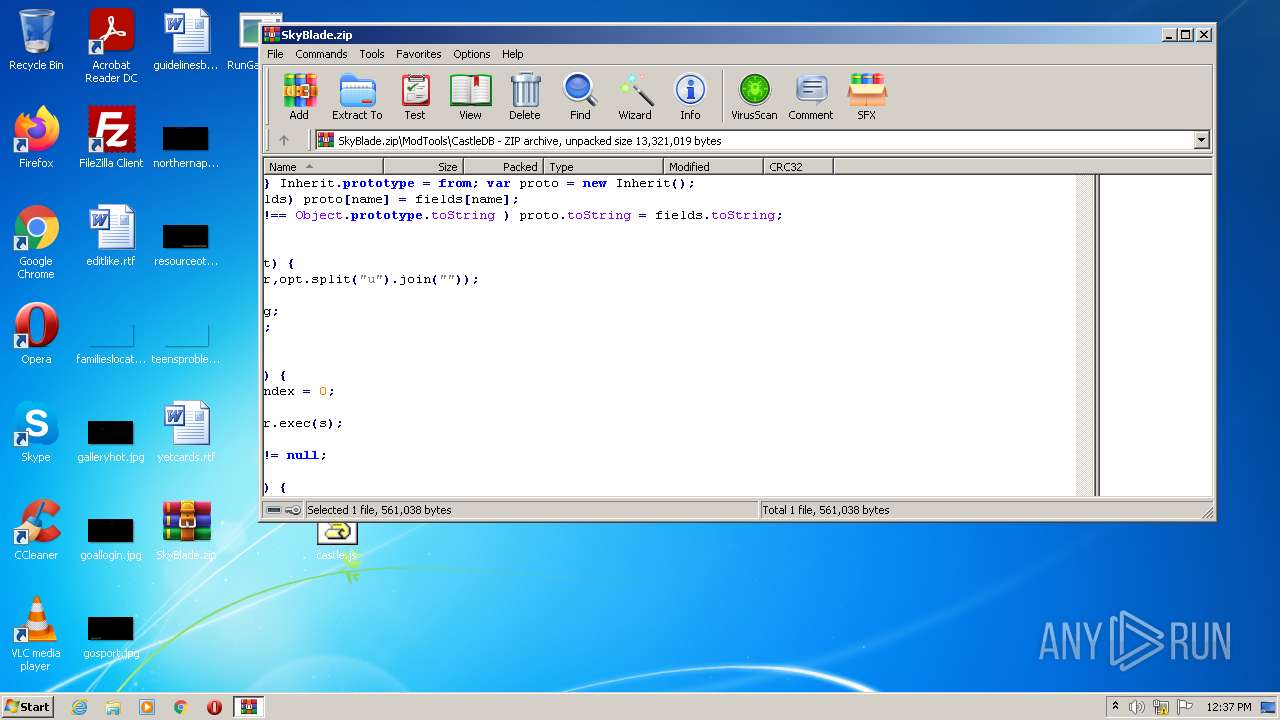Select guidelinesb Word document on desktop
The image size is (1280, 720).
click(x=186, y=40)
